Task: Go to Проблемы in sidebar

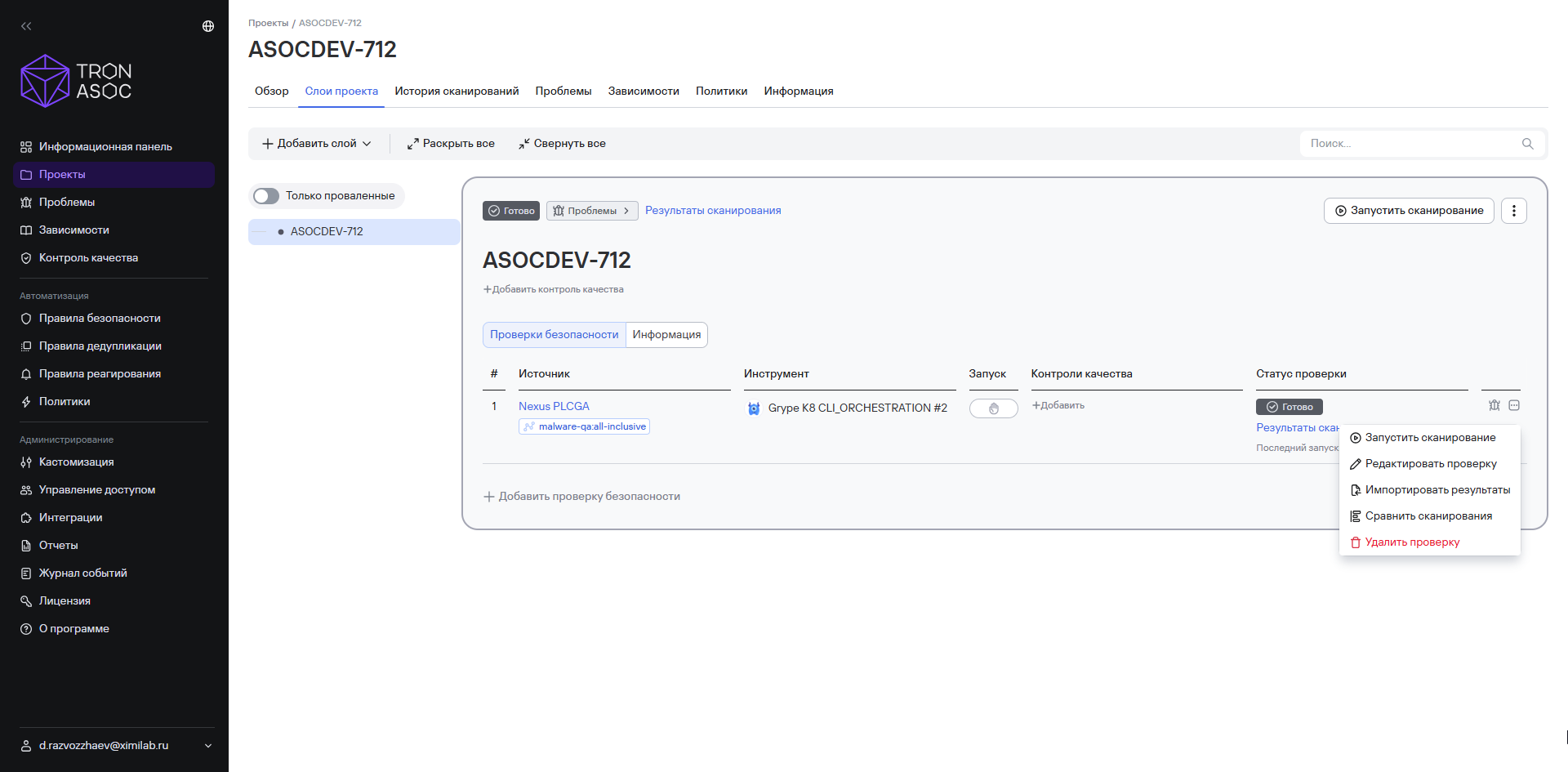Action: (114, 202)
